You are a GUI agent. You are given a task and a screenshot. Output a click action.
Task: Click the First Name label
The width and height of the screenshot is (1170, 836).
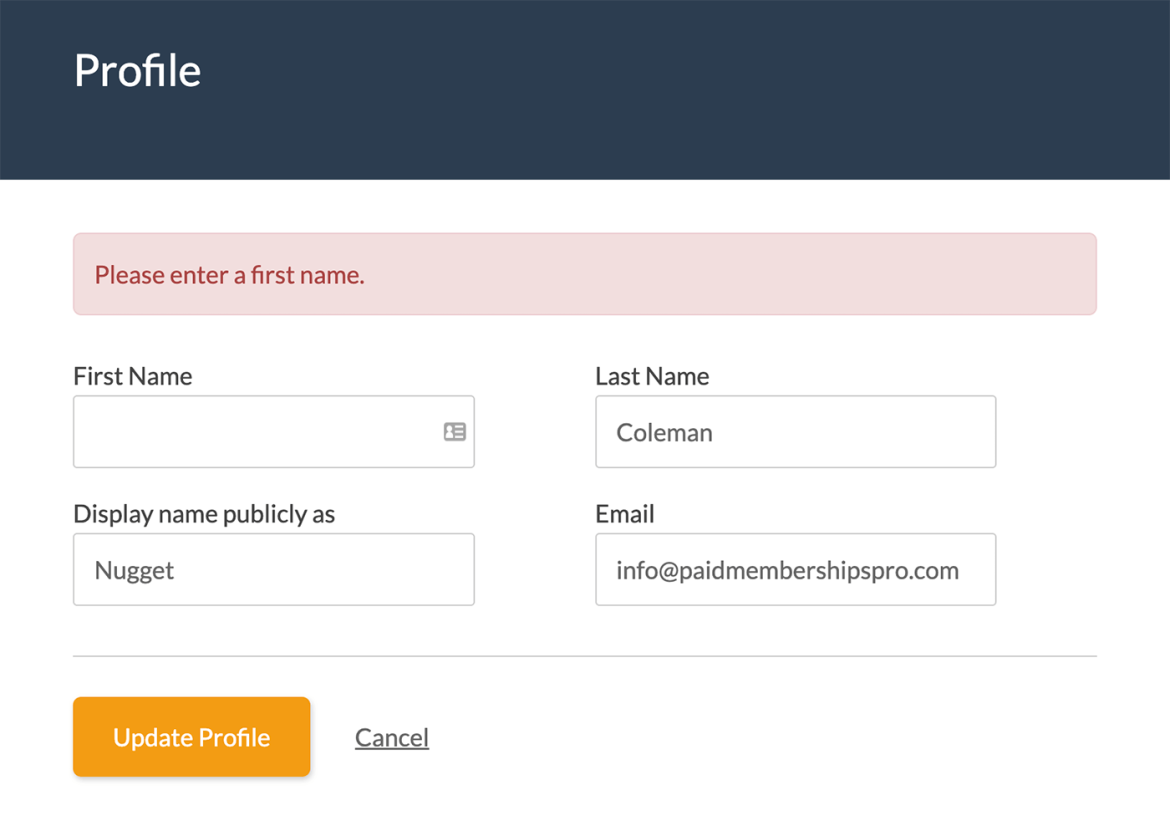tap(132, 376)
